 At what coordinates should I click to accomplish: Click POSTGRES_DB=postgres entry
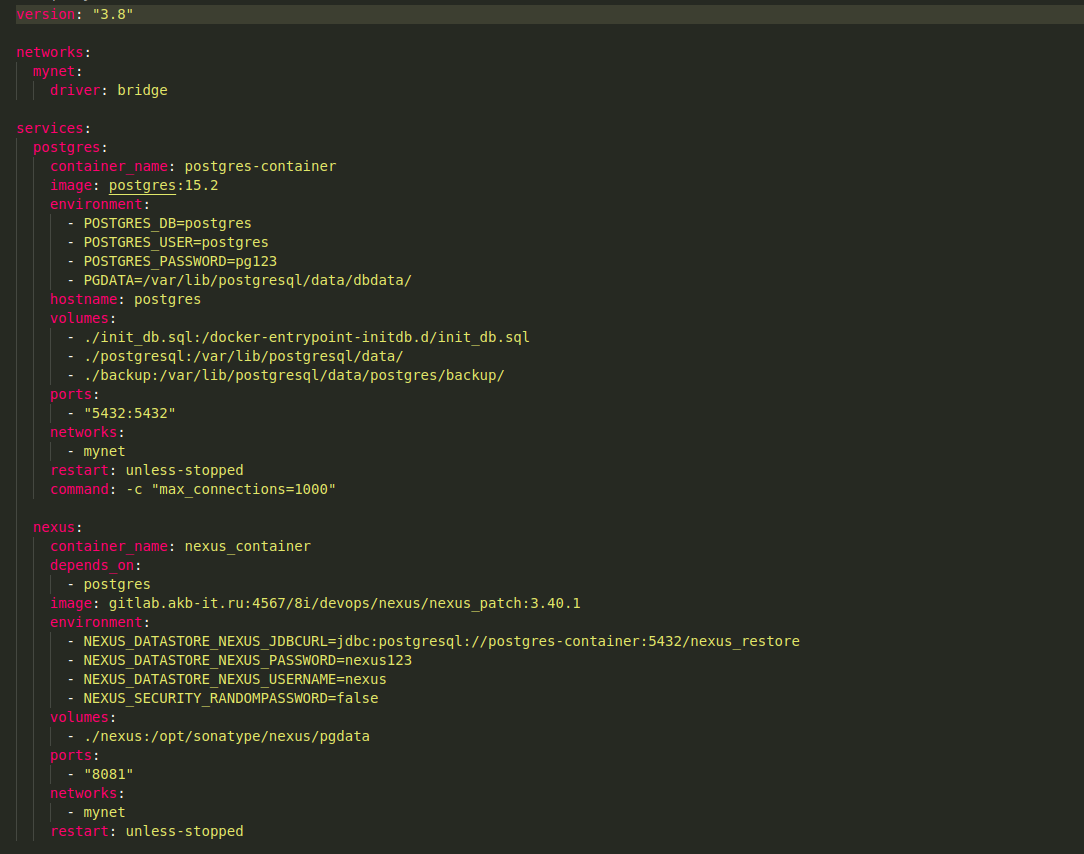(x=167, y=223)
